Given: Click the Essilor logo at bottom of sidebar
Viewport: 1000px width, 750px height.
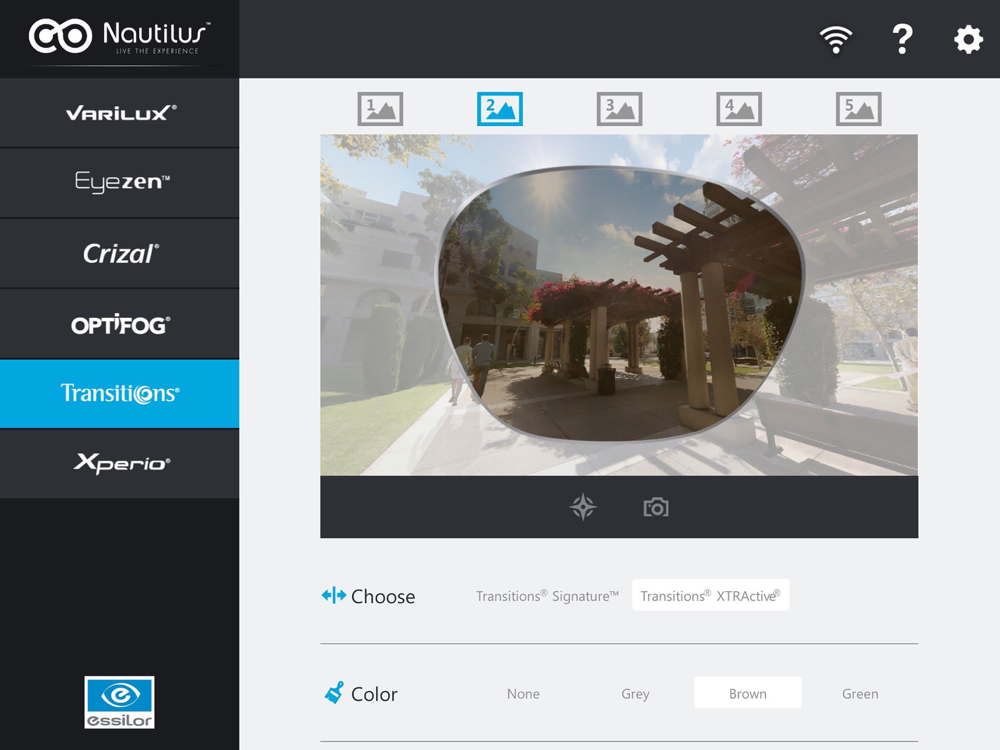Looking at the screenshot, I should coord(119,702).
